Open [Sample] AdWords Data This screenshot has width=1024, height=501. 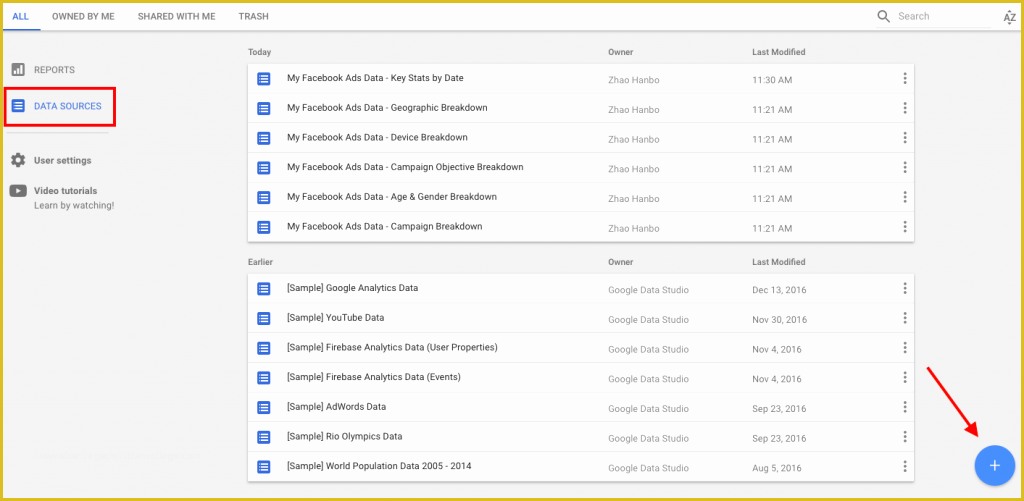click(x=336, y=406)
